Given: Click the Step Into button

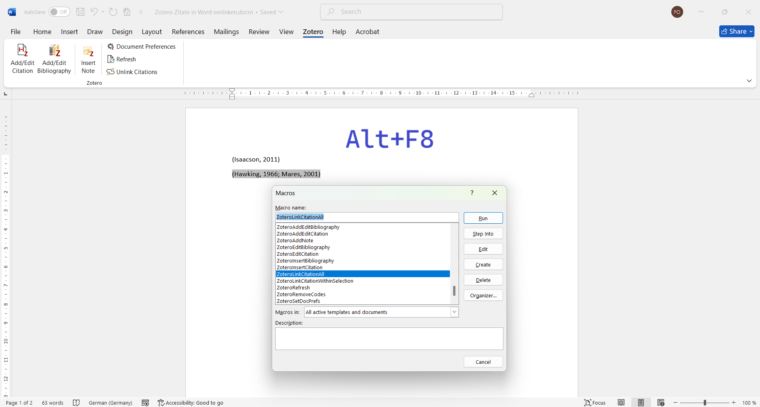Looking at the screenshot, I should tap(483, 234).
